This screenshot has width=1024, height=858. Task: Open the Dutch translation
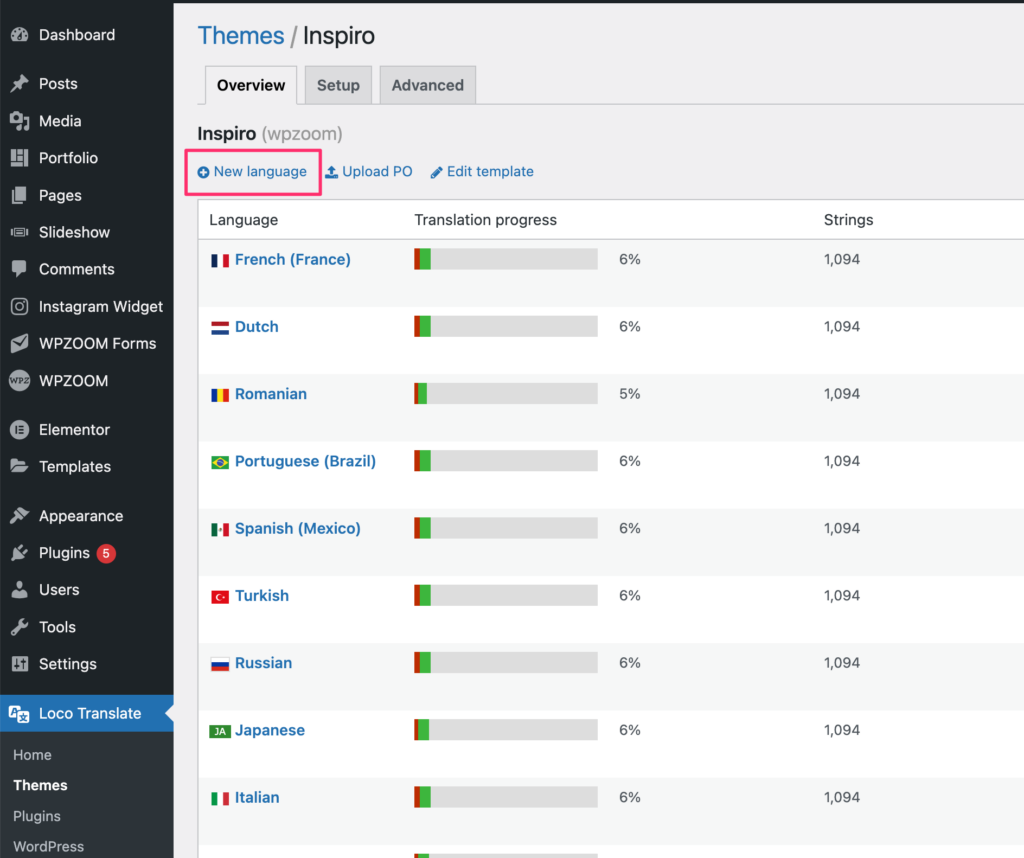click(x=257, y=326)
